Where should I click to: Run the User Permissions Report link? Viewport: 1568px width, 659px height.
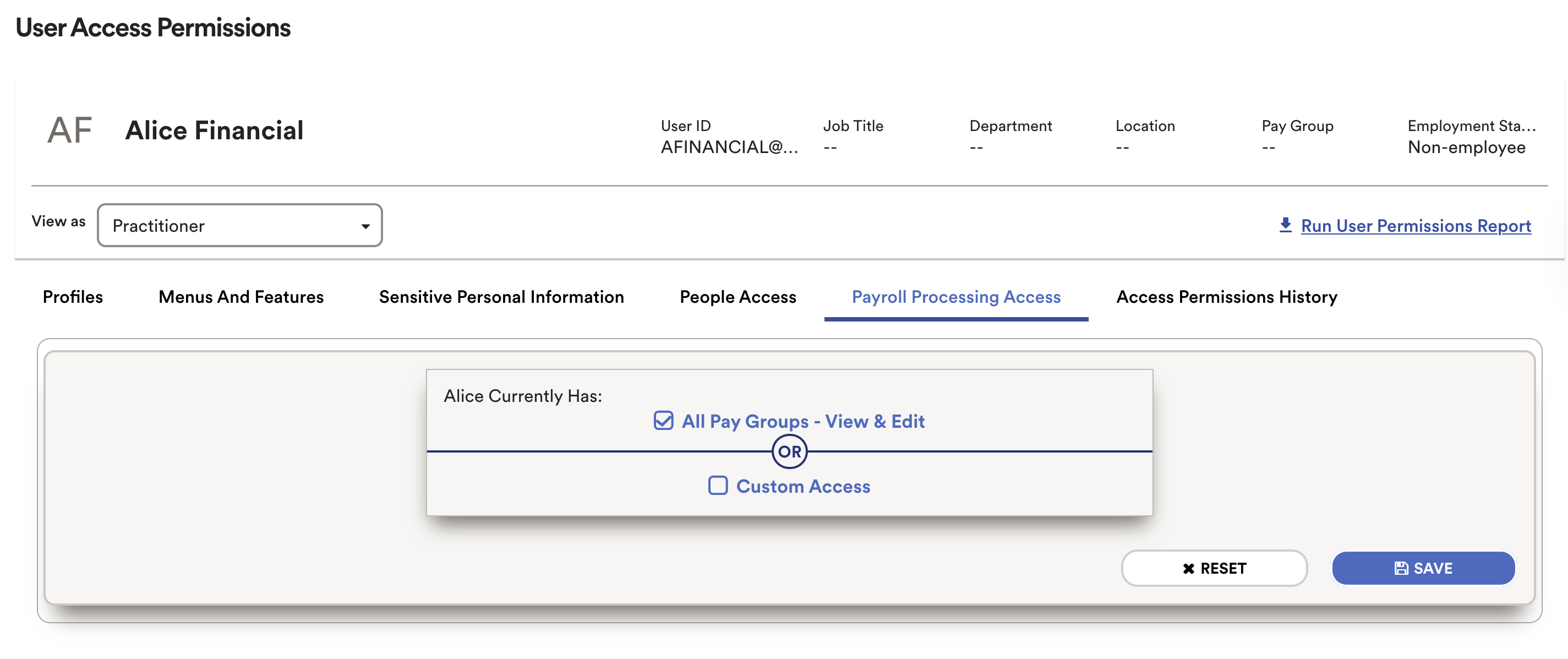[x=1416, y=225]
